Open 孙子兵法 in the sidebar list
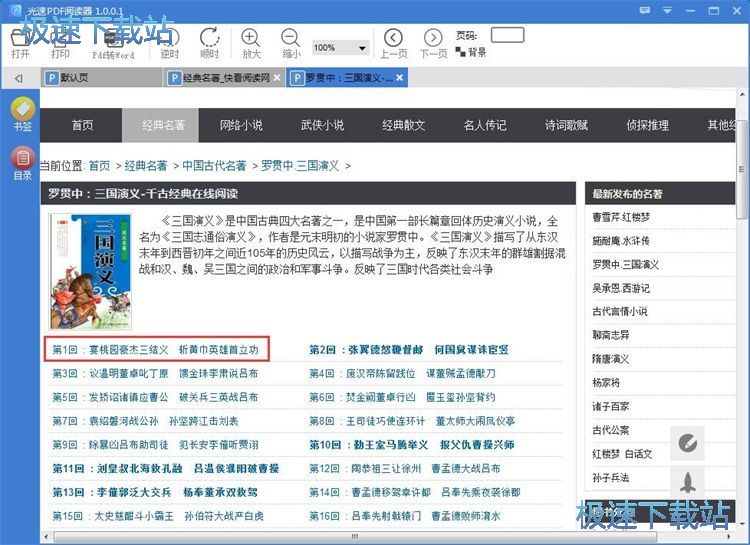This screenshot has width=750, height=545. coord(611,478)
